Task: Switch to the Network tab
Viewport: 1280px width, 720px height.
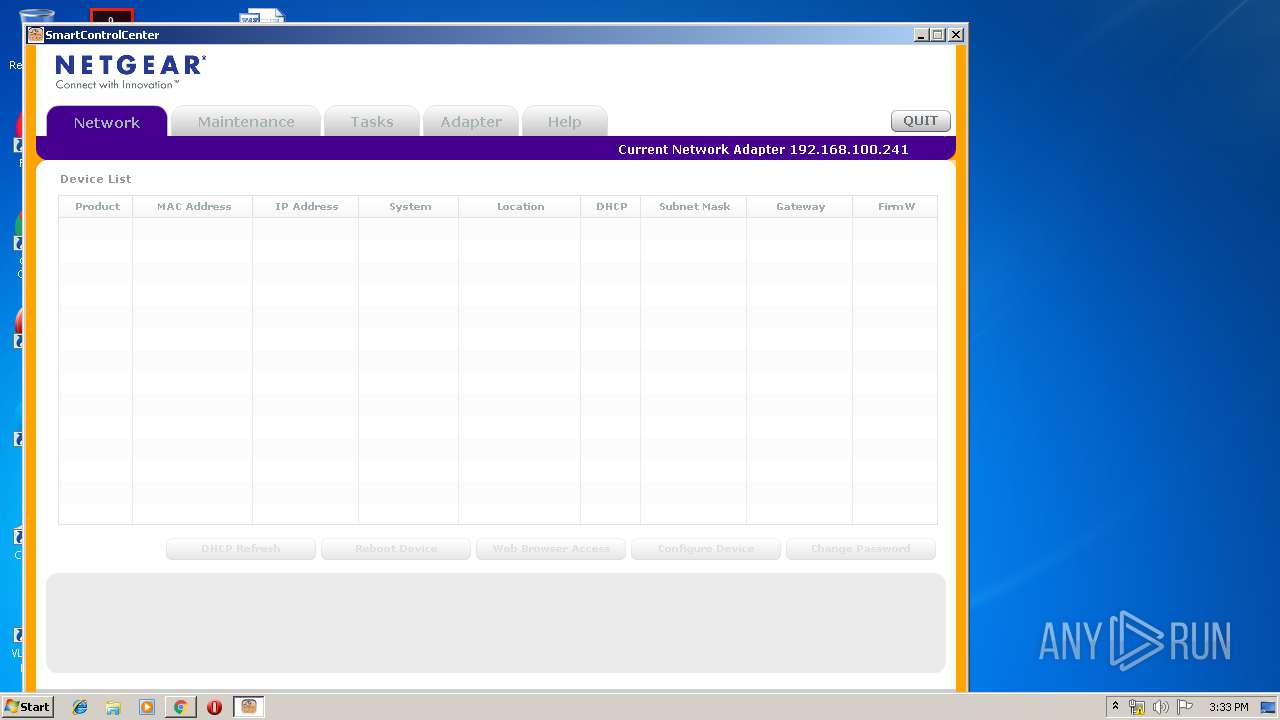Action: click(x=107, y=121)
